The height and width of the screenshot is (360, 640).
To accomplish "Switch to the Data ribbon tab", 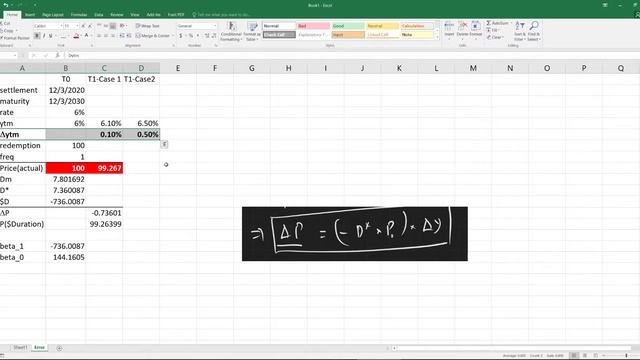I will (99, 15).
